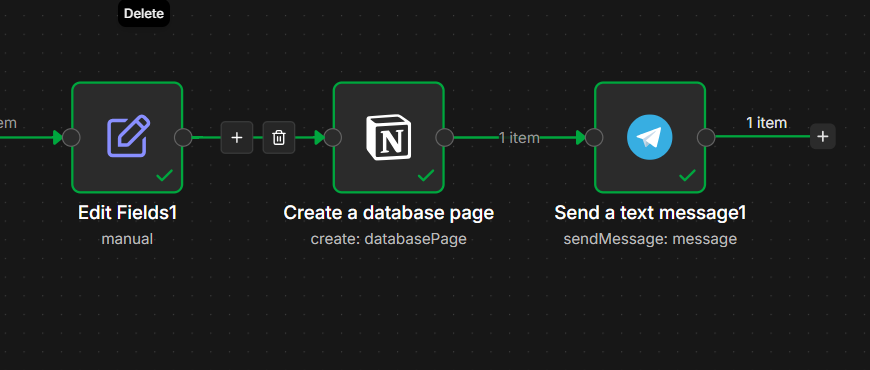Click the Notion node success checkmark

coord(426,176)
